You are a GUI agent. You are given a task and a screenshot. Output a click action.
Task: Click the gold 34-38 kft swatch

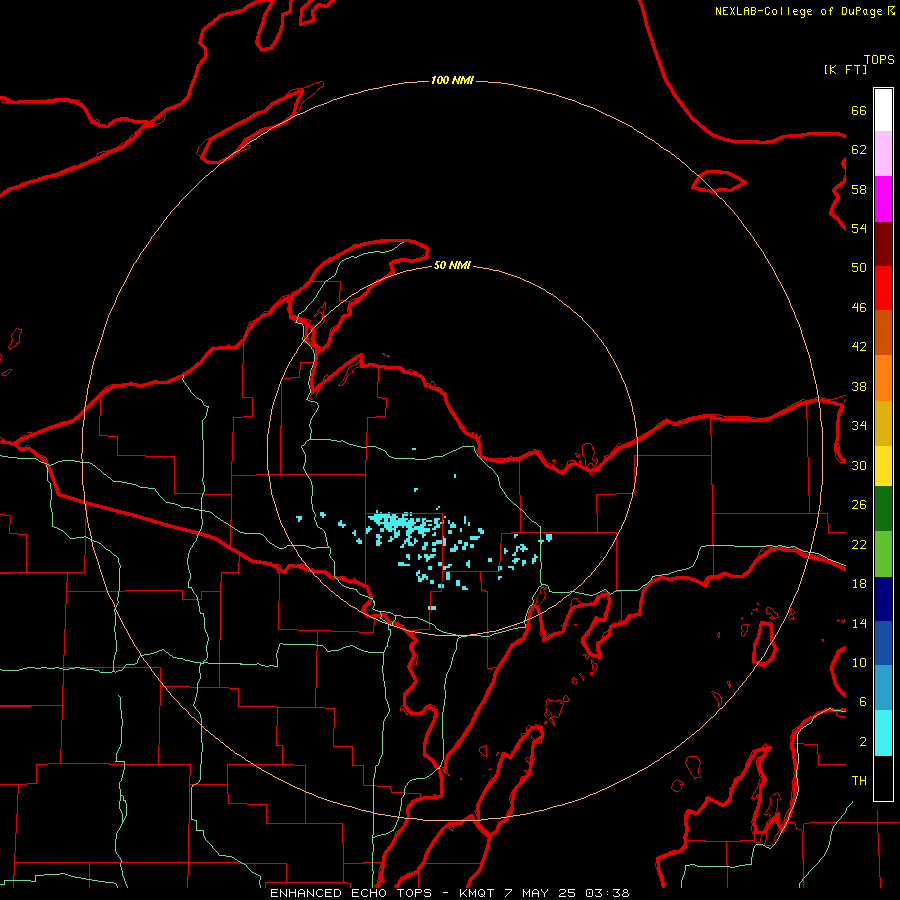click(x=883, y=423)
